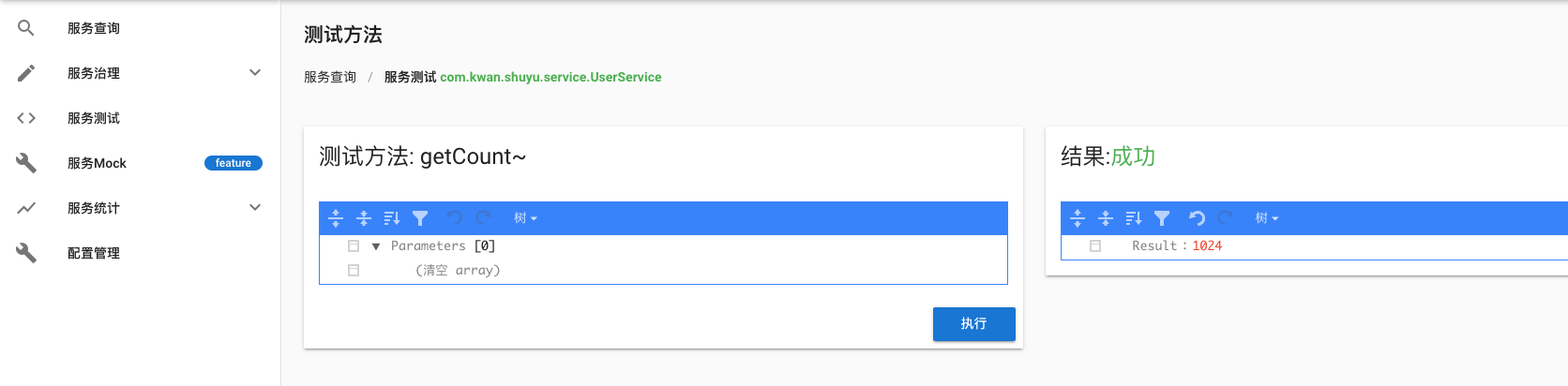Click filter icon in Parameters editor toolbar
The image size is (1568, 386).
click(x=420, y=218)
